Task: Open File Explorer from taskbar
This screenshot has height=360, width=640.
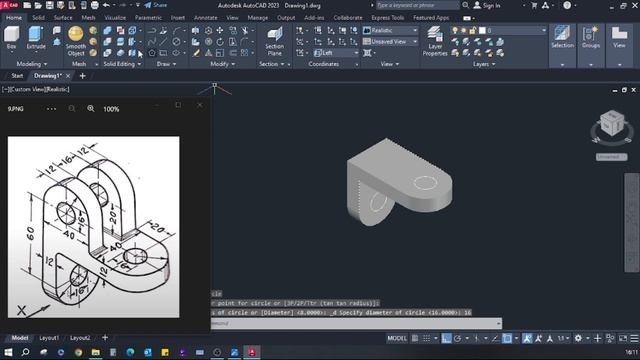Action: point(96,352)
